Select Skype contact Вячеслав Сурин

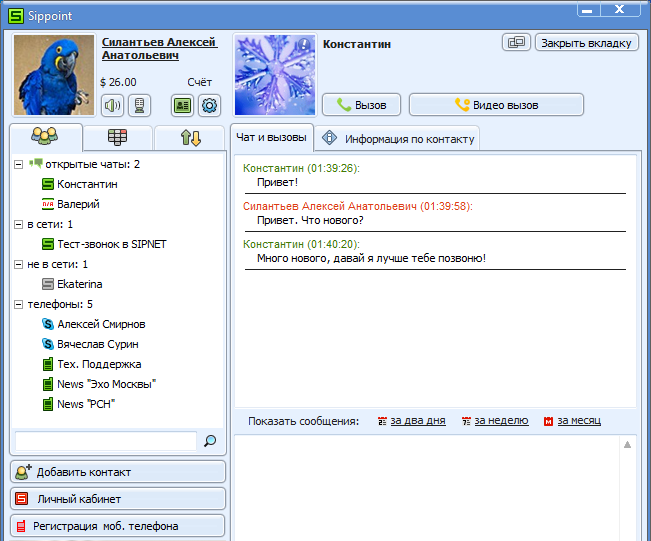point(91,344)
